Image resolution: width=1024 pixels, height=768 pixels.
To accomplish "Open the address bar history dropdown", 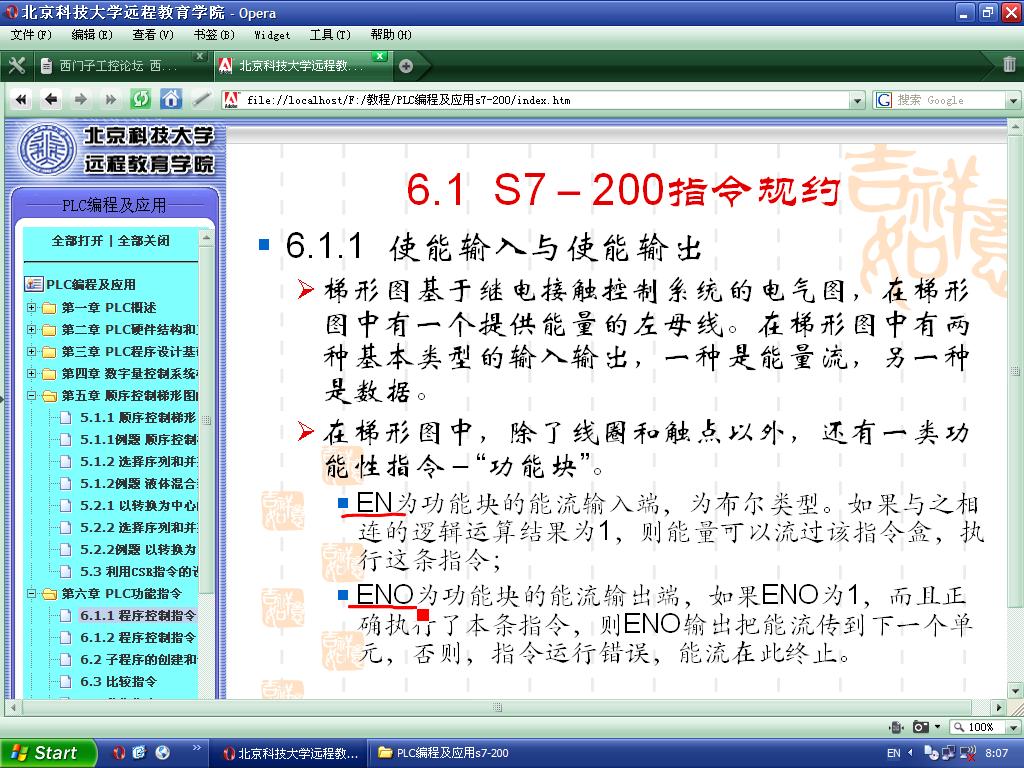I will pos(857,100).
